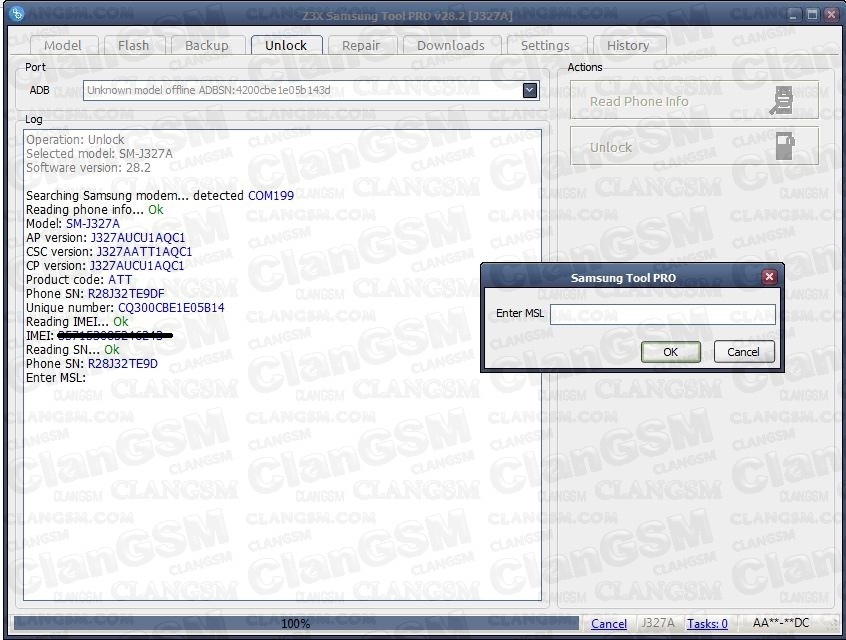Click the COM199 port value in log

(271, 195)
